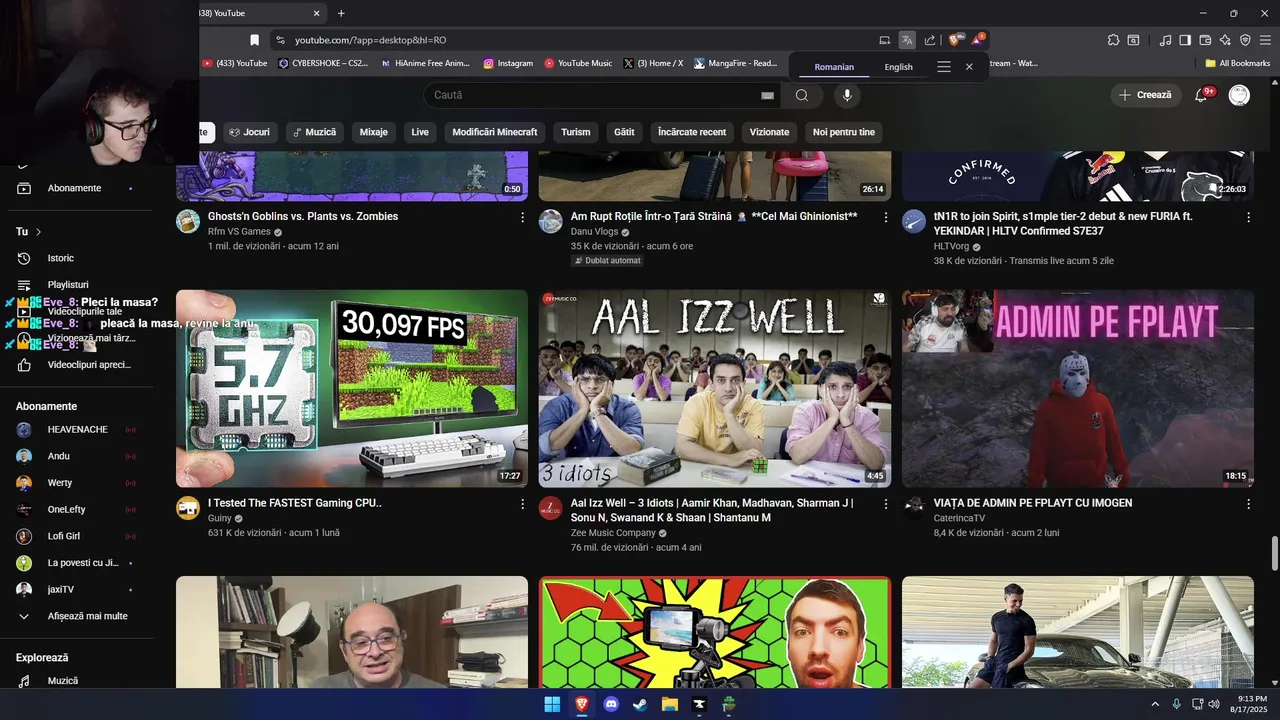Open Windows Start menu

coord(552,705)
